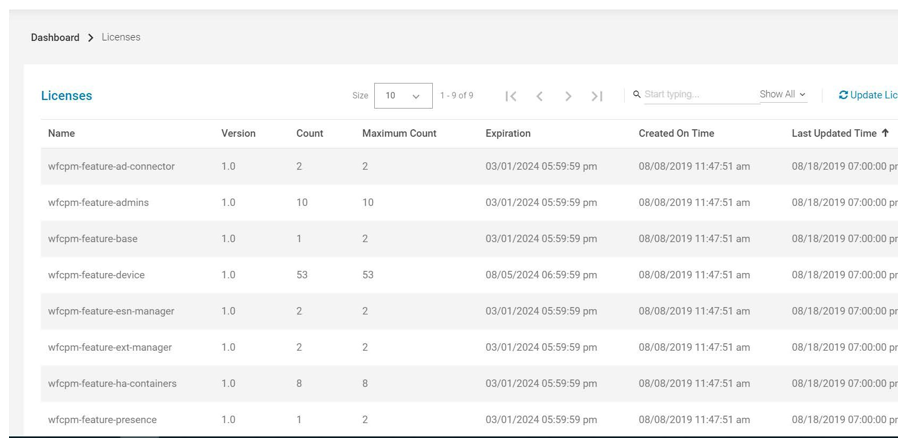Select the wfcpm-feature-device license row

coord(96,275)
